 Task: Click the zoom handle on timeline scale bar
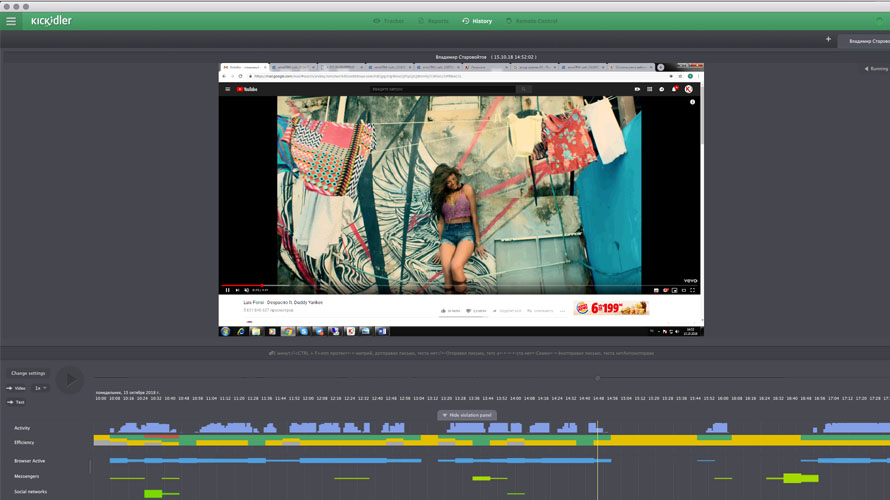[598, 378]
